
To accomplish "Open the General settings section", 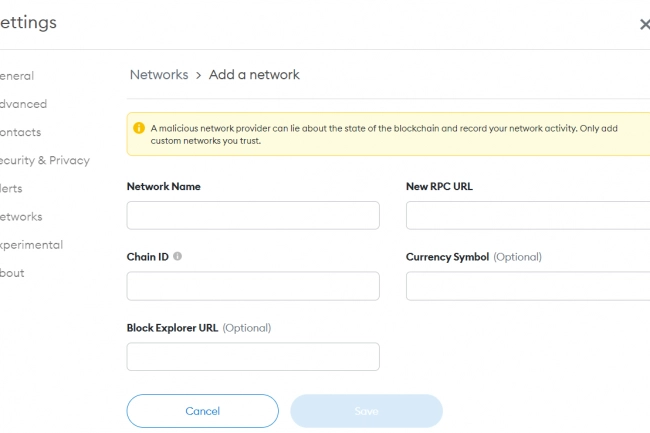I will point(17,76).
